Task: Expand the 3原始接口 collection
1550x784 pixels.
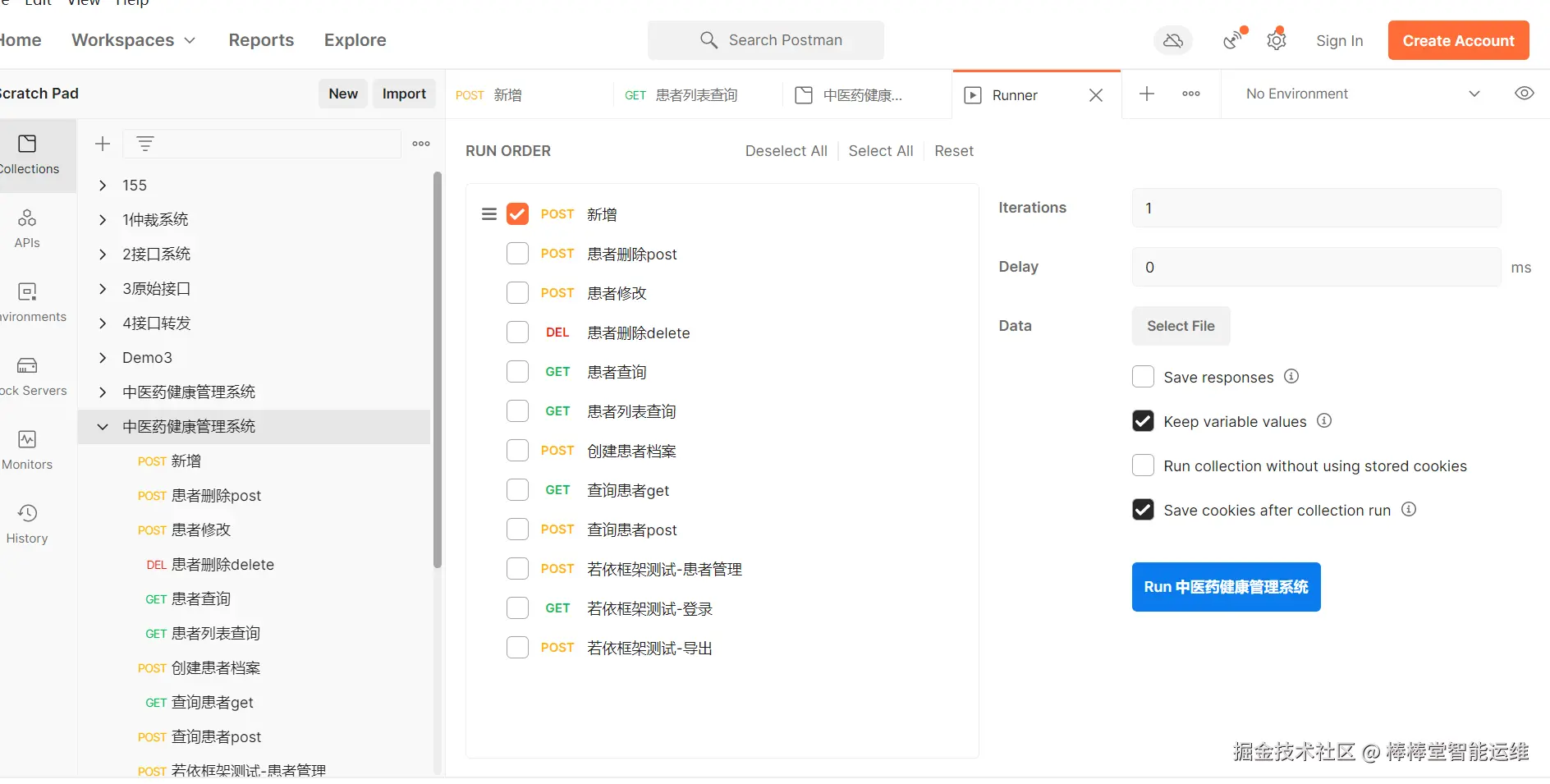Action: click(103, 289)
